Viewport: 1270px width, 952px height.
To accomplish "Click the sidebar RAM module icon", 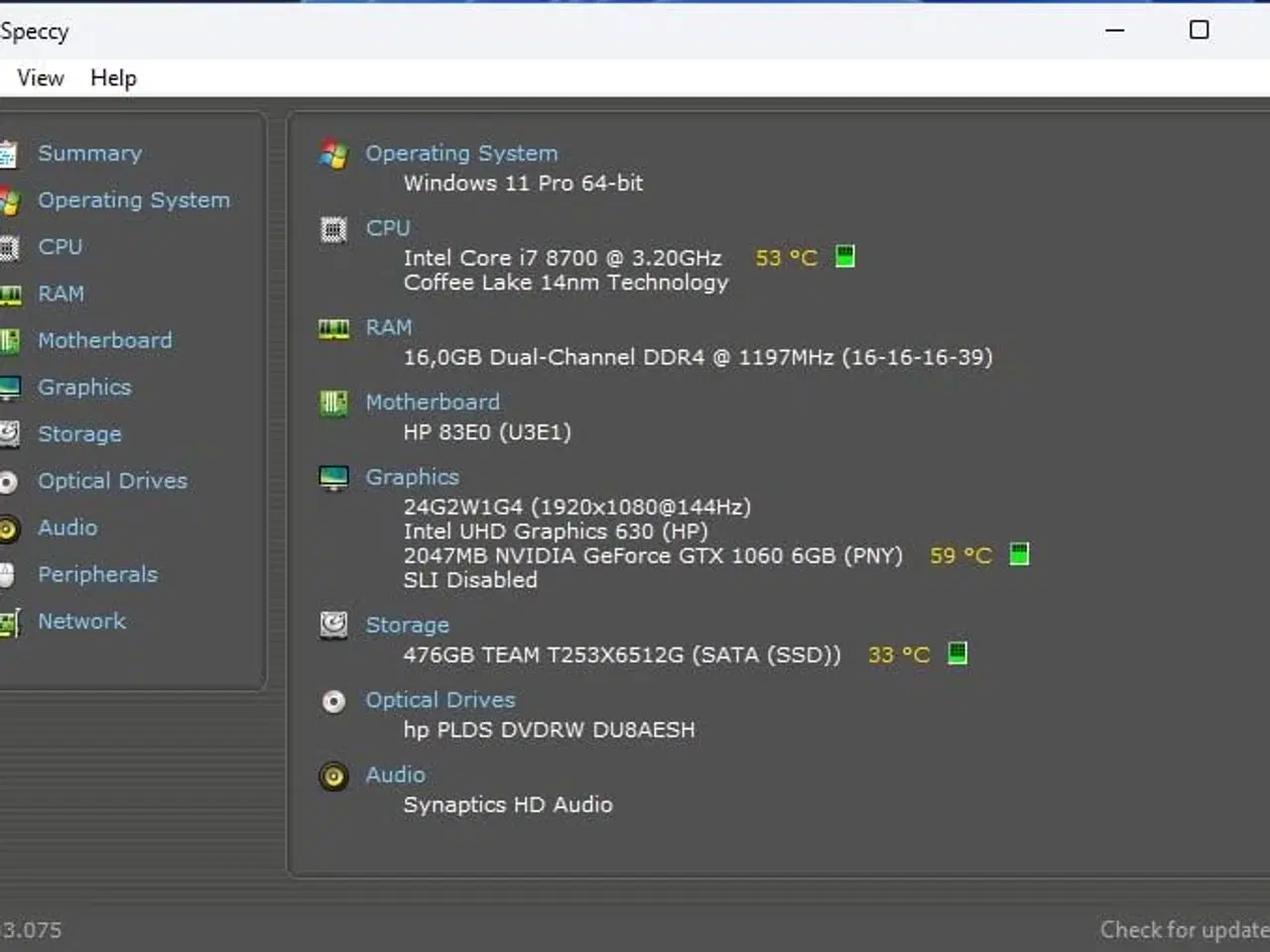I will [x=10, y=295].
